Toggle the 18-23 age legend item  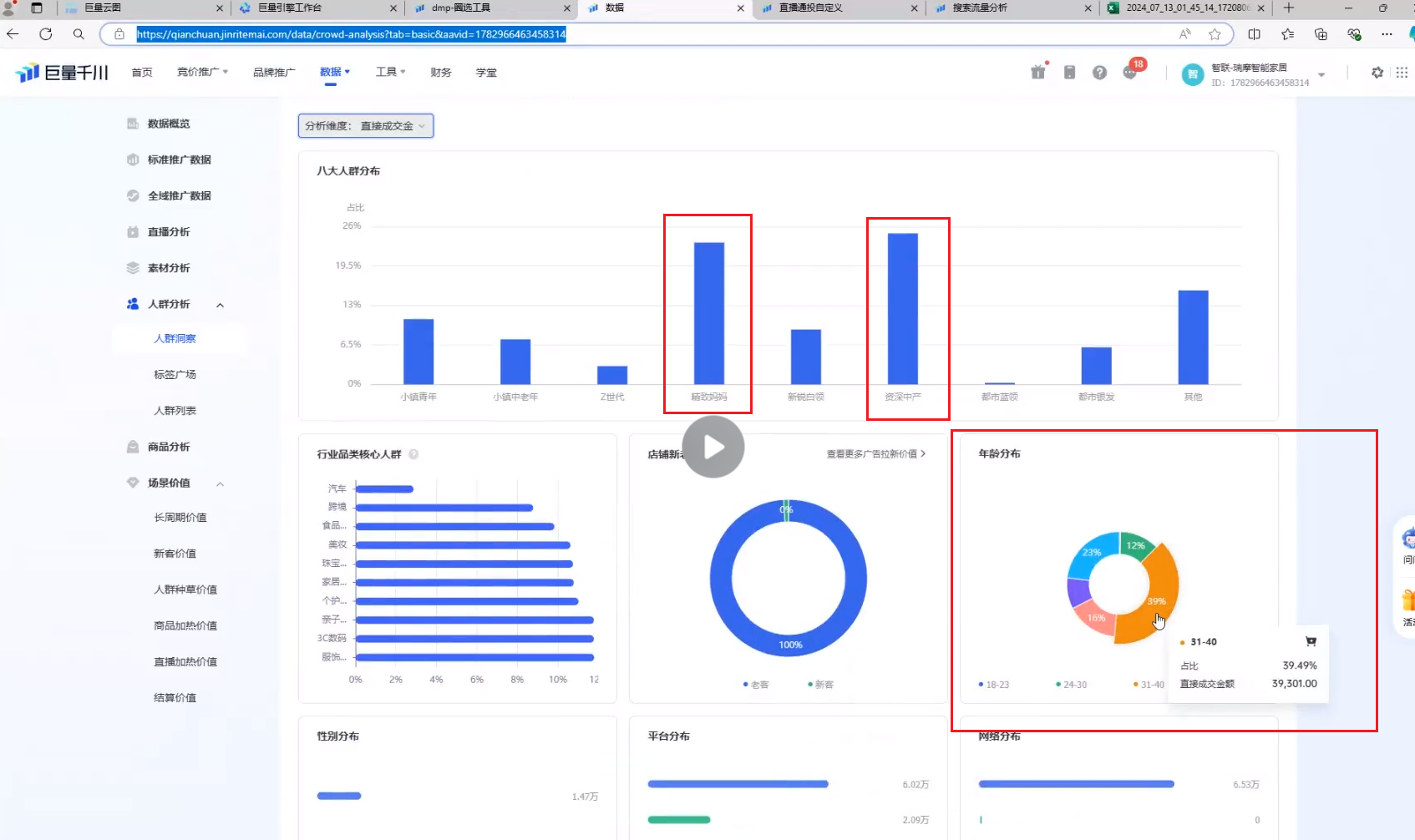point(994,685)
